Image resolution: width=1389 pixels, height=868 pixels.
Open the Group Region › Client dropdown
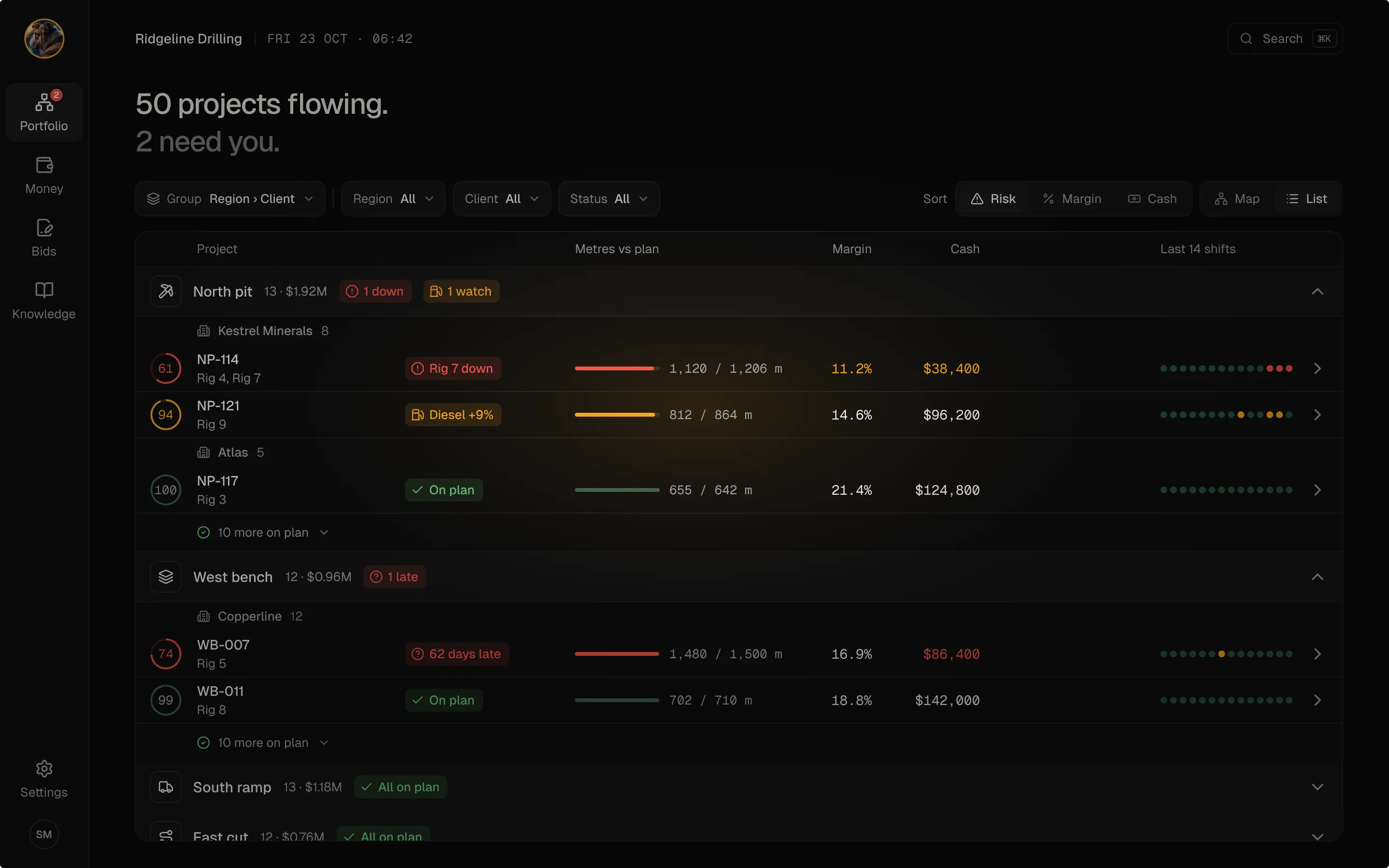coord(230,199)
